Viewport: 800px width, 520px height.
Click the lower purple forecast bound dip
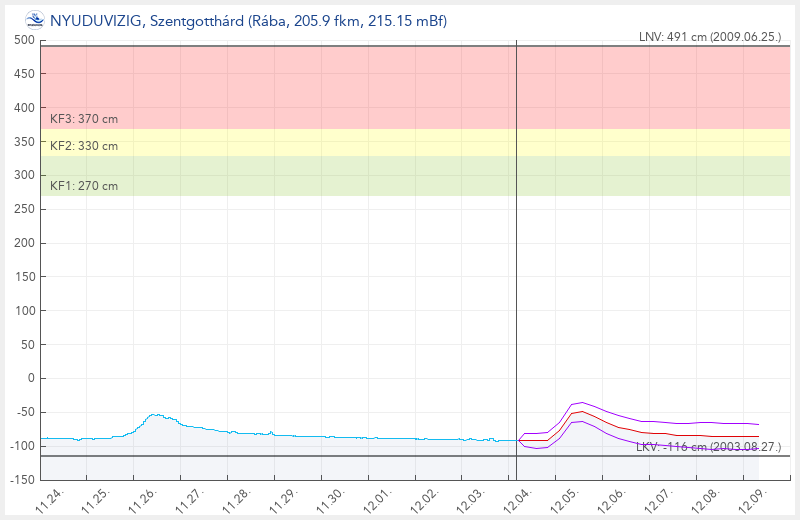(536, 448)
